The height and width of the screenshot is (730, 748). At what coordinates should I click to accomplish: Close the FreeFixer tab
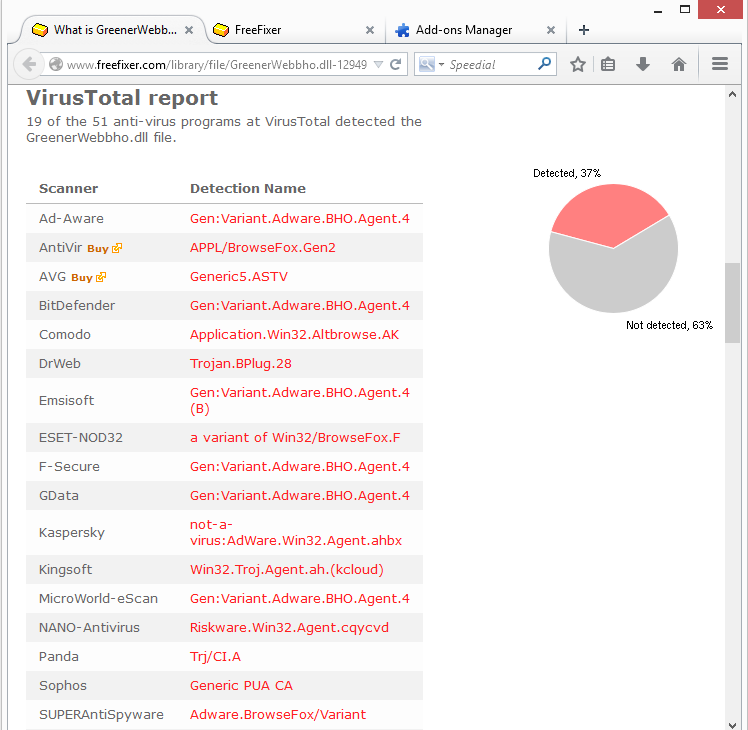pos(370,30)
